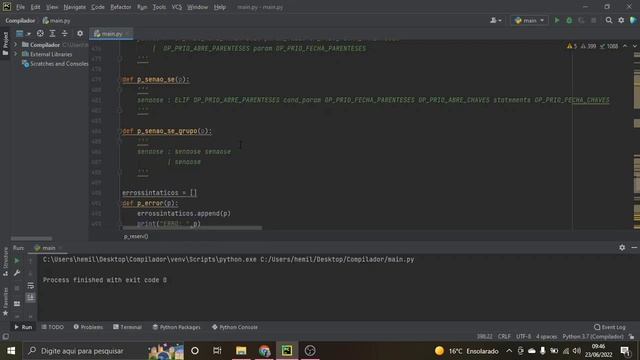Click the tool window quick-access icon at bottom left

pos(5,337)
